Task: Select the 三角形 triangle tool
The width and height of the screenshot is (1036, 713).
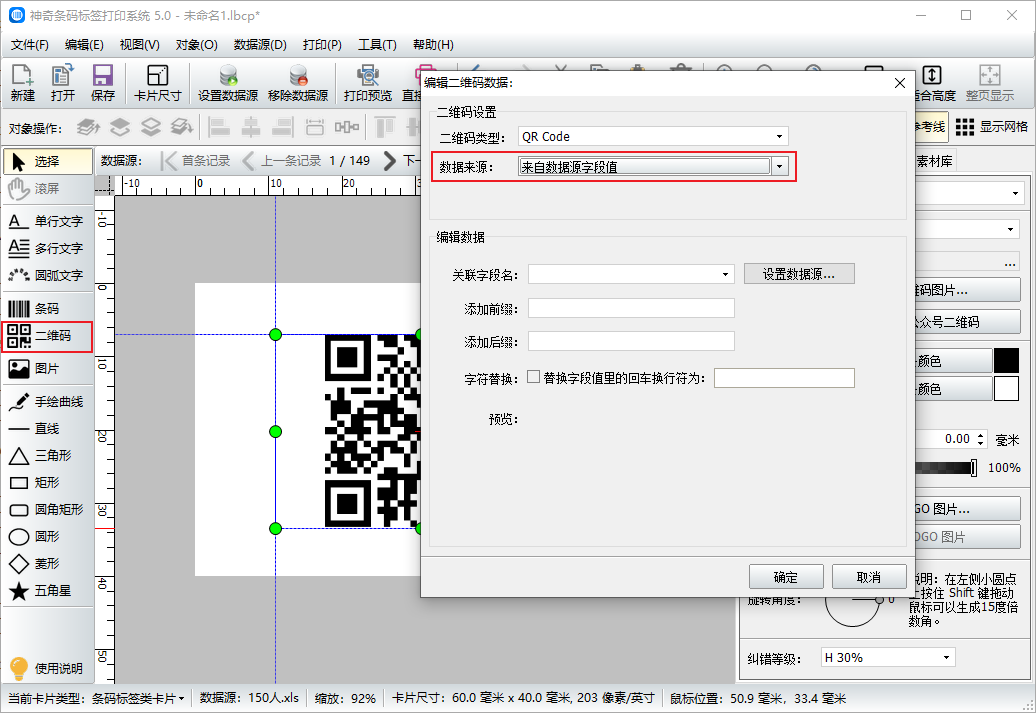Action: (48, 456)
